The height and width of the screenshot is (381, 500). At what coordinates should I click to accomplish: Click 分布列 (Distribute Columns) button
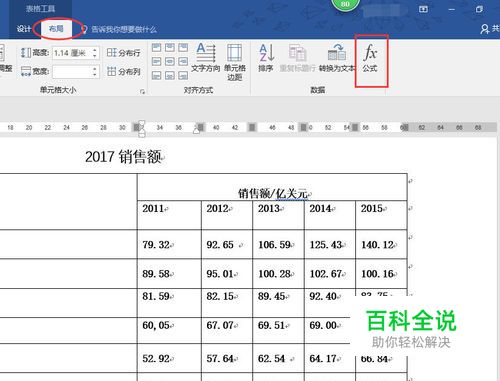pyautogui.click(x=124, y=71)
